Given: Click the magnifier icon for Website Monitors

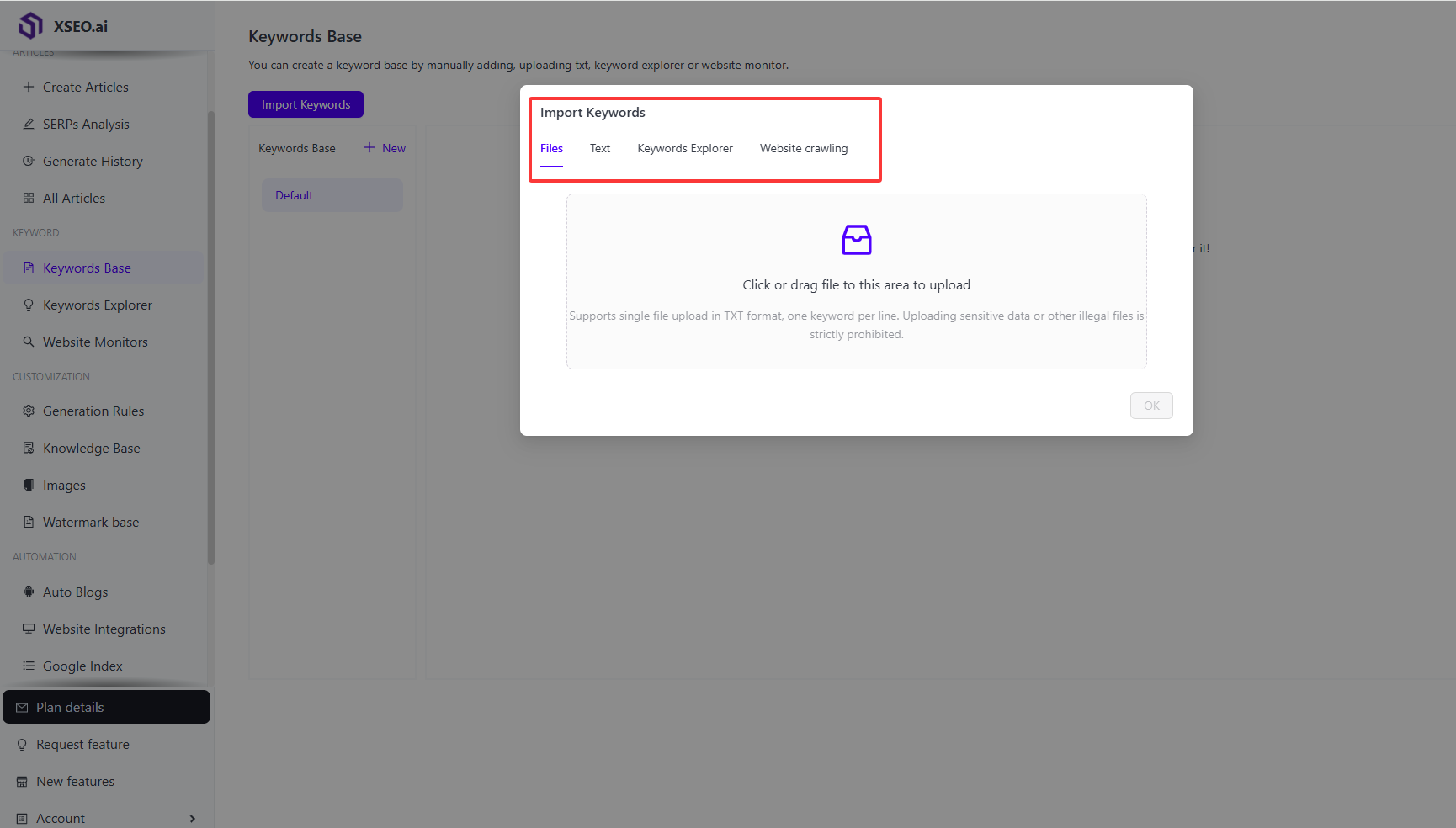Looking at the screenshot, I should 29,342.
